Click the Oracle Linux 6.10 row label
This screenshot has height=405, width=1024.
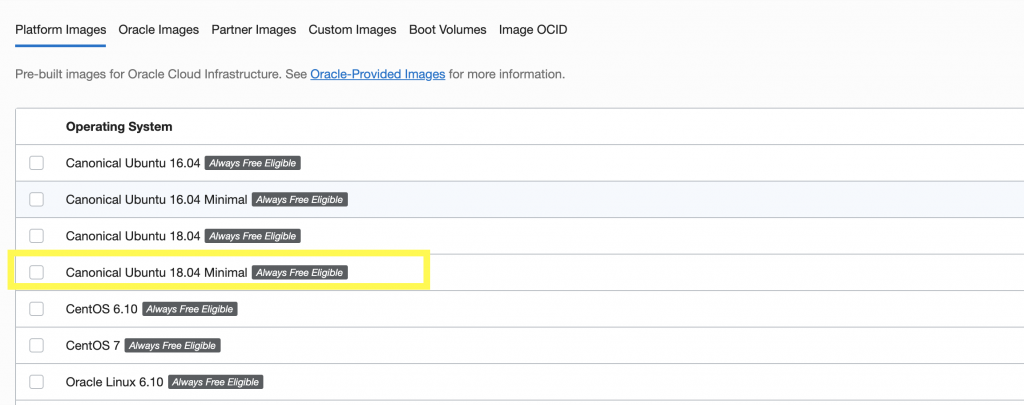click(x=114, y=382)
